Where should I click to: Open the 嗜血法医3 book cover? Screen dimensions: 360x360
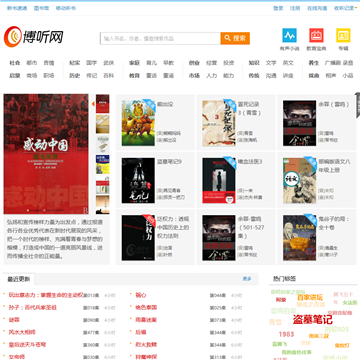click(219, 180)
